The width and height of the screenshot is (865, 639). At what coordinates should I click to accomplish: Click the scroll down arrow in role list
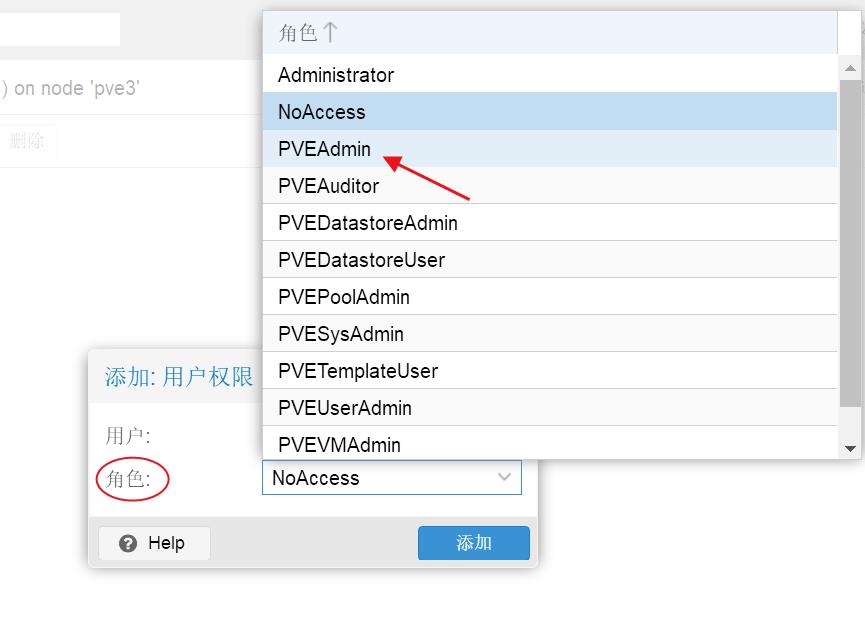[x=850, y=449]
